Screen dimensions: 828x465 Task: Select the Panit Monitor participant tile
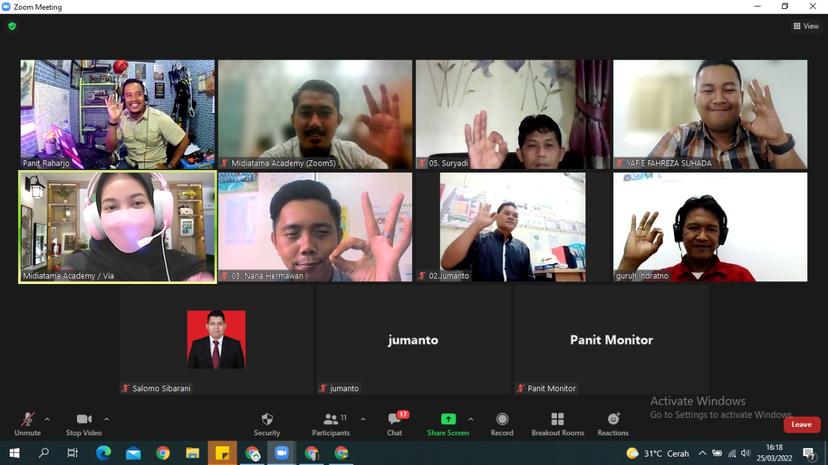tap(611, 340)
